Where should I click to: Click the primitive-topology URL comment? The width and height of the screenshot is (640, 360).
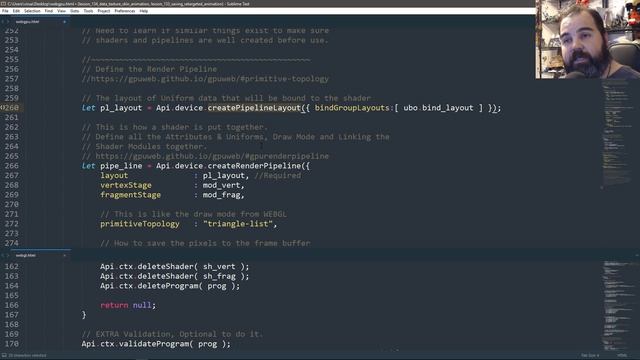205,79
